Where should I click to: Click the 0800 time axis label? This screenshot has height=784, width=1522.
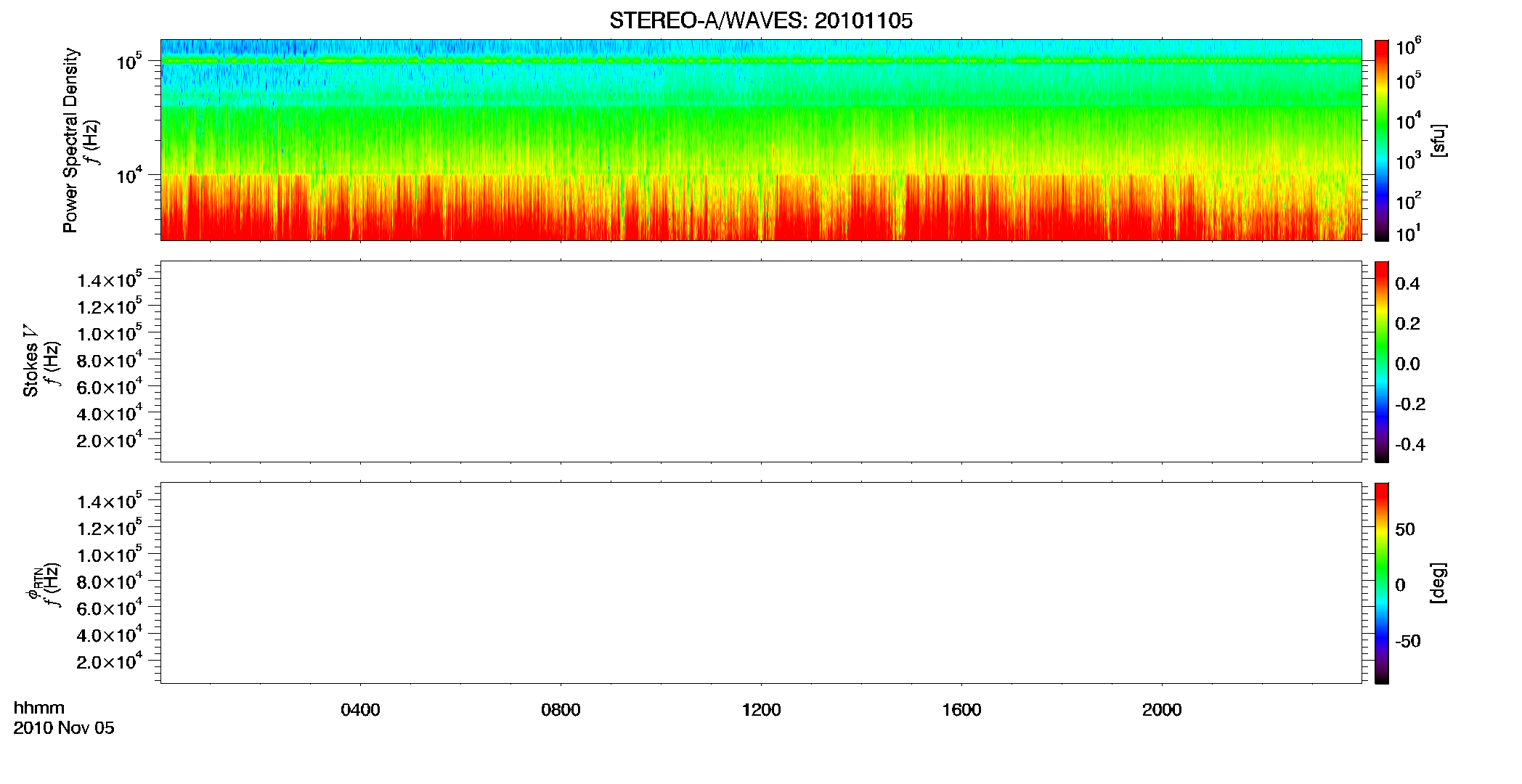(x=561, y=710)
